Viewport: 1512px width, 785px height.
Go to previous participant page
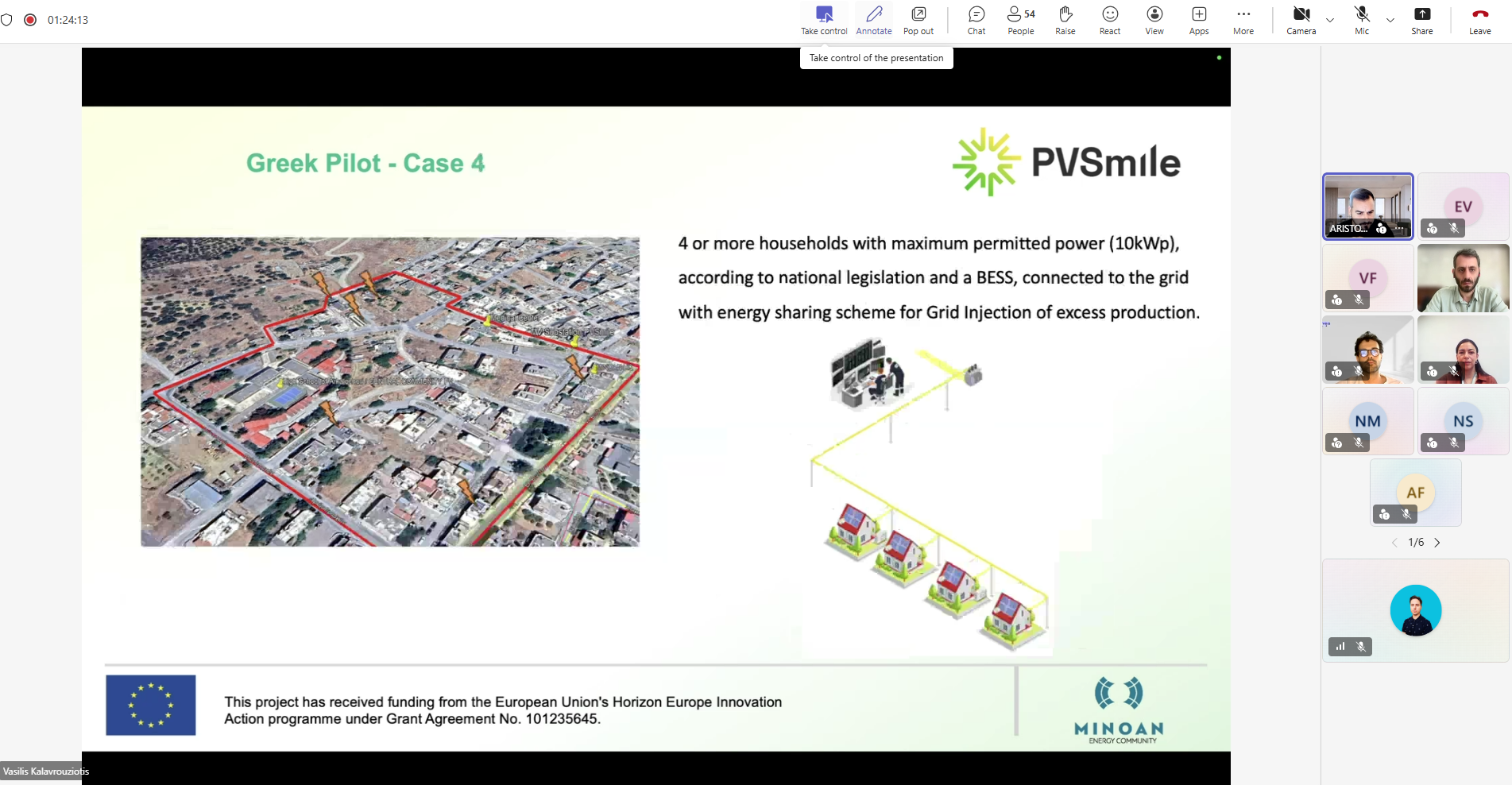tap(1394, 543)
